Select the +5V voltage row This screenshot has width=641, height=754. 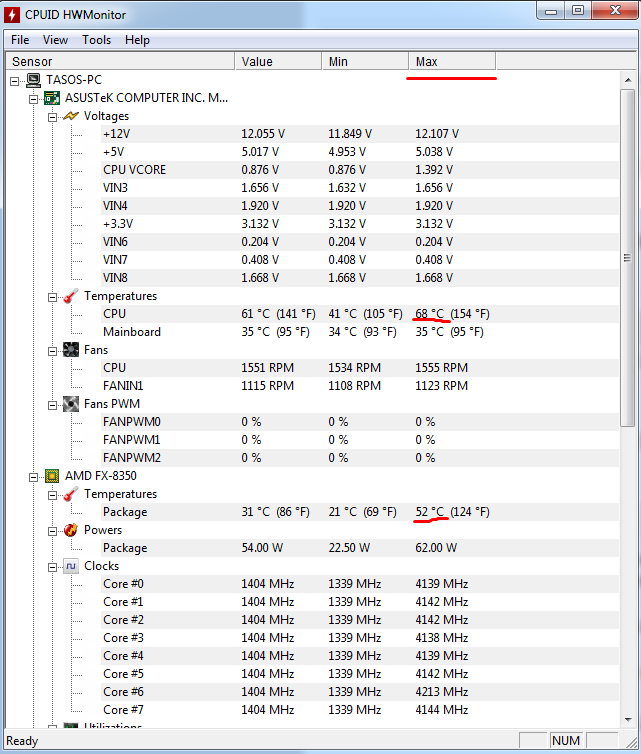pyautogui.click(x=360, y=152)
